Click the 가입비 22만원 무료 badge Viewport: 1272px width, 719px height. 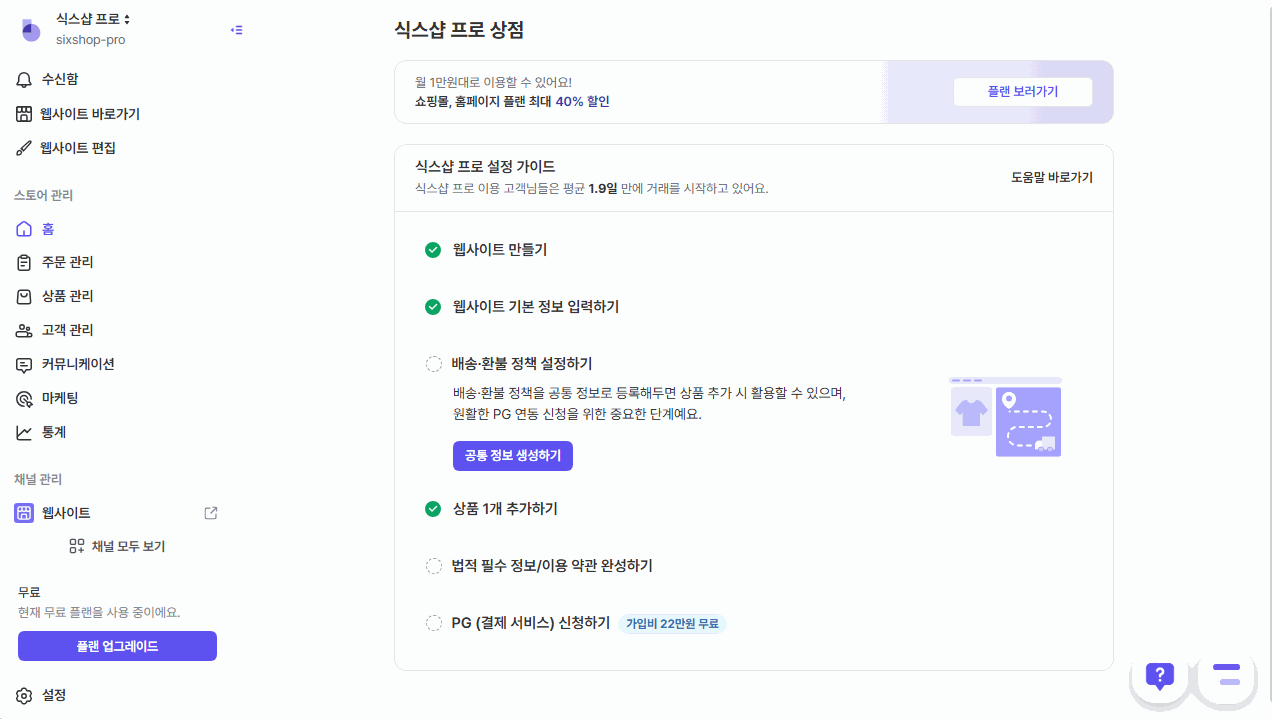pos(672,624)
